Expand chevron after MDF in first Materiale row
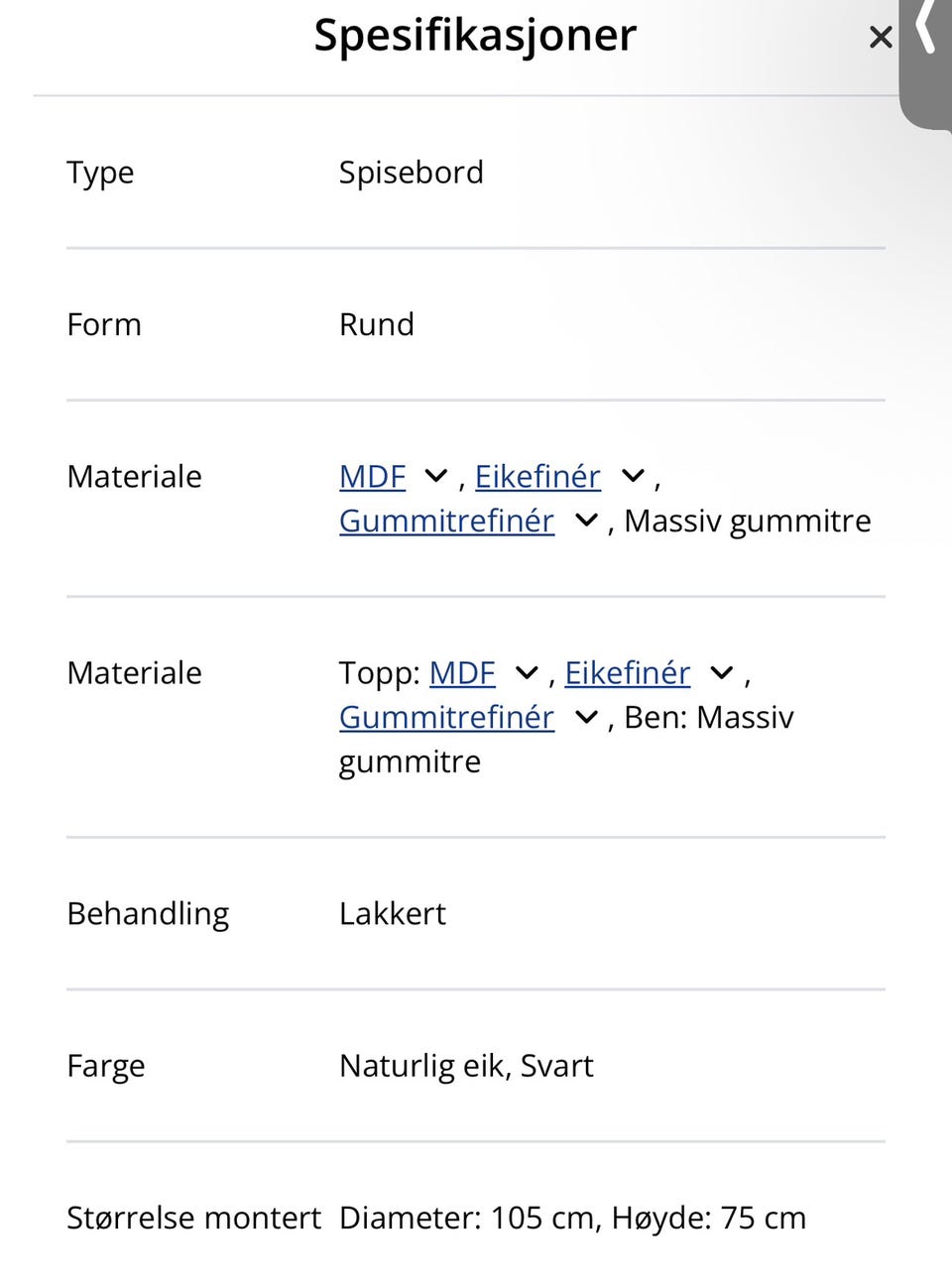Viewport: 952px width, 1284px height. pyautogui.click(x=435, y=477)
